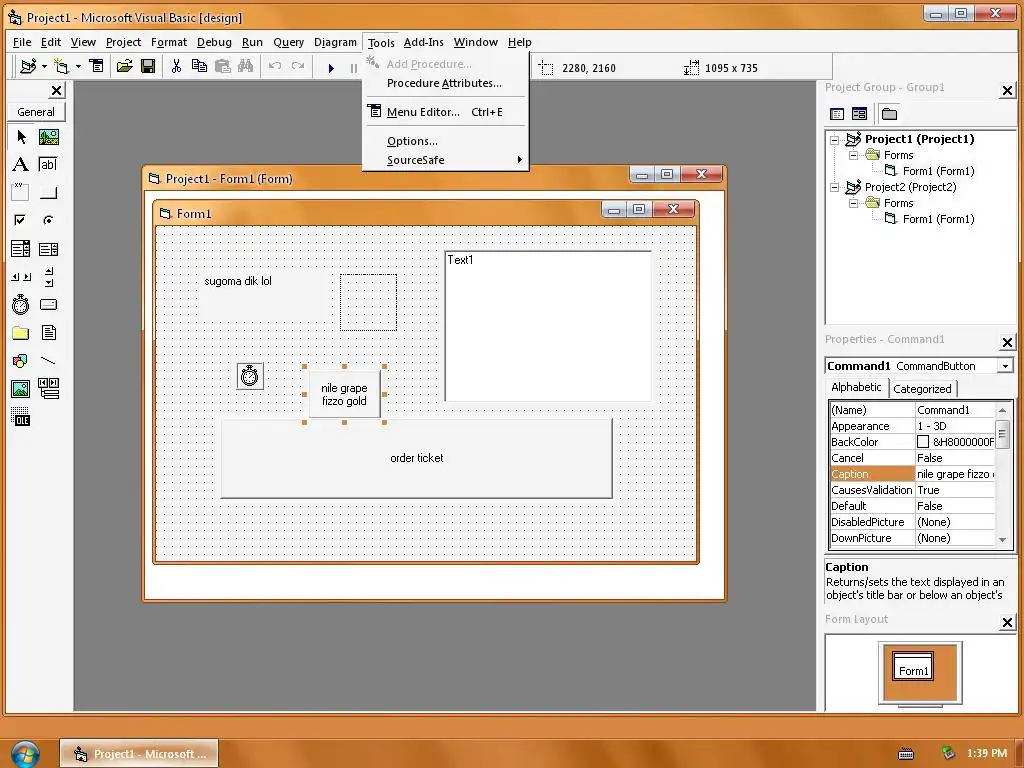Collapse the Project2 tree node

point(835,187)
